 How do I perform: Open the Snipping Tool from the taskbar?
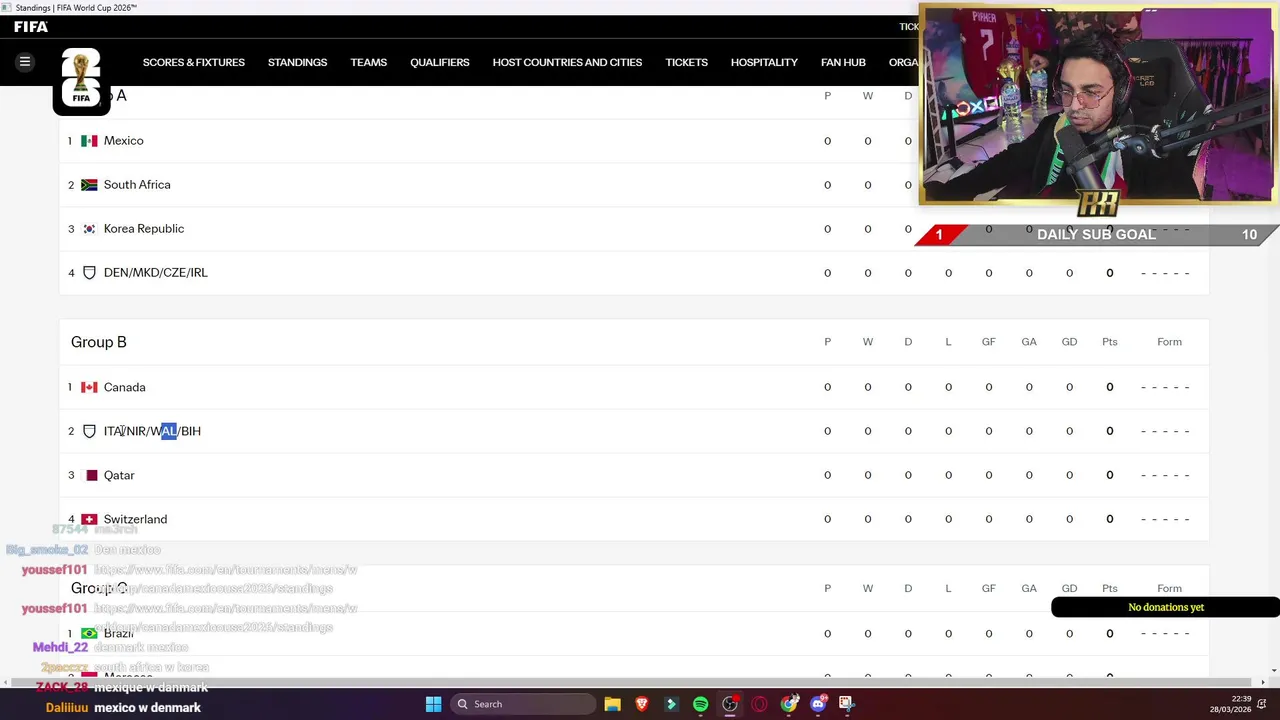coord(846,704)
